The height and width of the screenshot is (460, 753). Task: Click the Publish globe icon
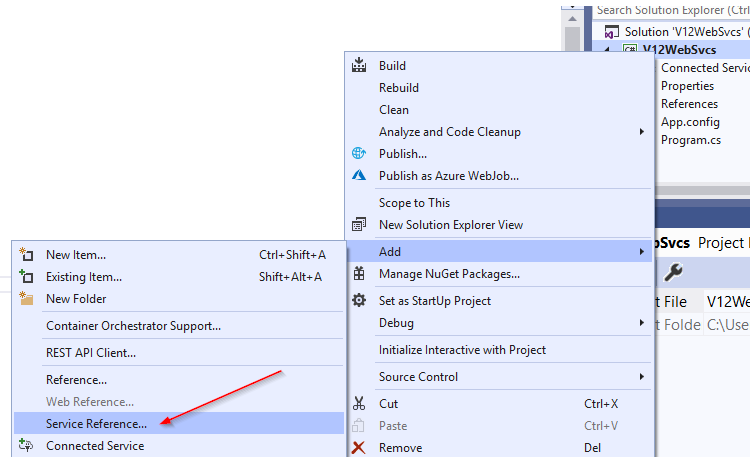[x=360, y=154]
